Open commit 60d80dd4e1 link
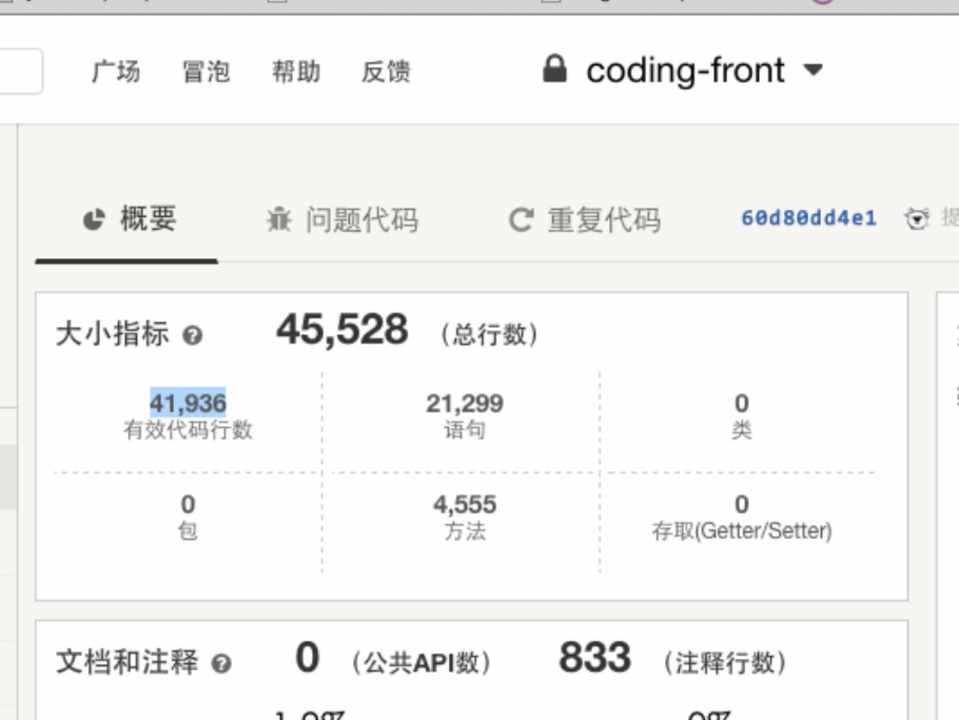Screen dimensions: 959x720 pos(808,218)
